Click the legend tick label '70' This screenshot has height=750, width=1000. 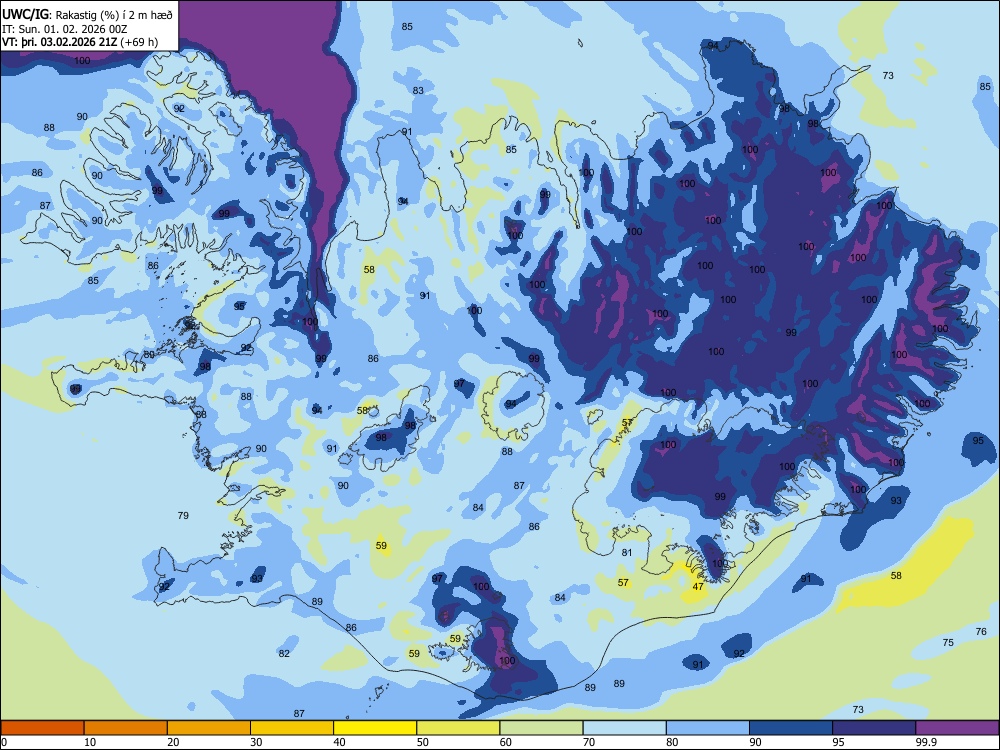point(589,742)
